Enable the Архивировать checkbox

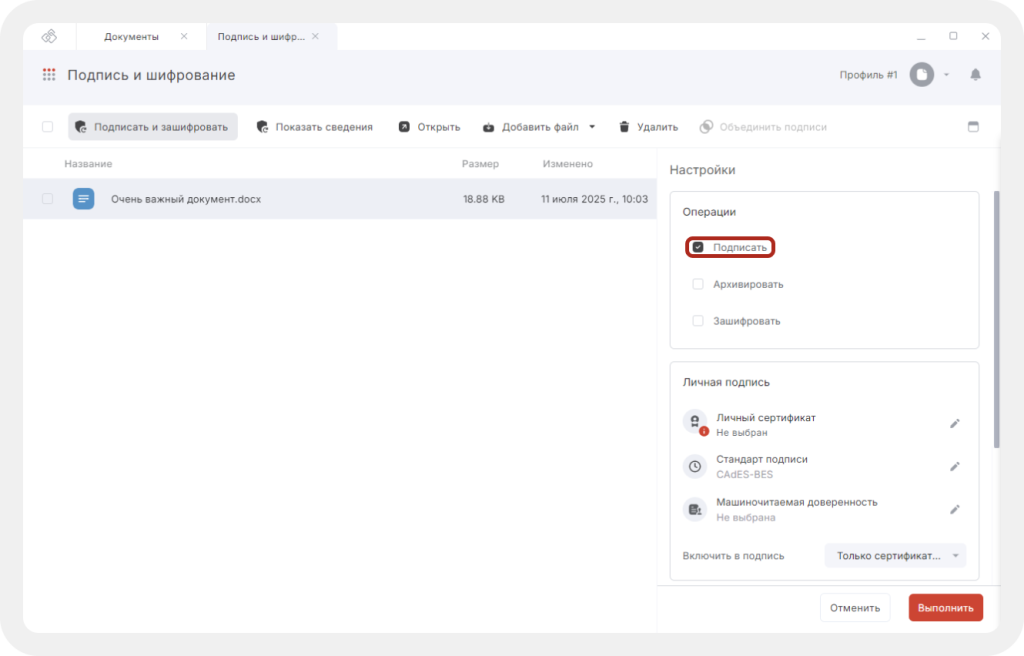[698, 284]
